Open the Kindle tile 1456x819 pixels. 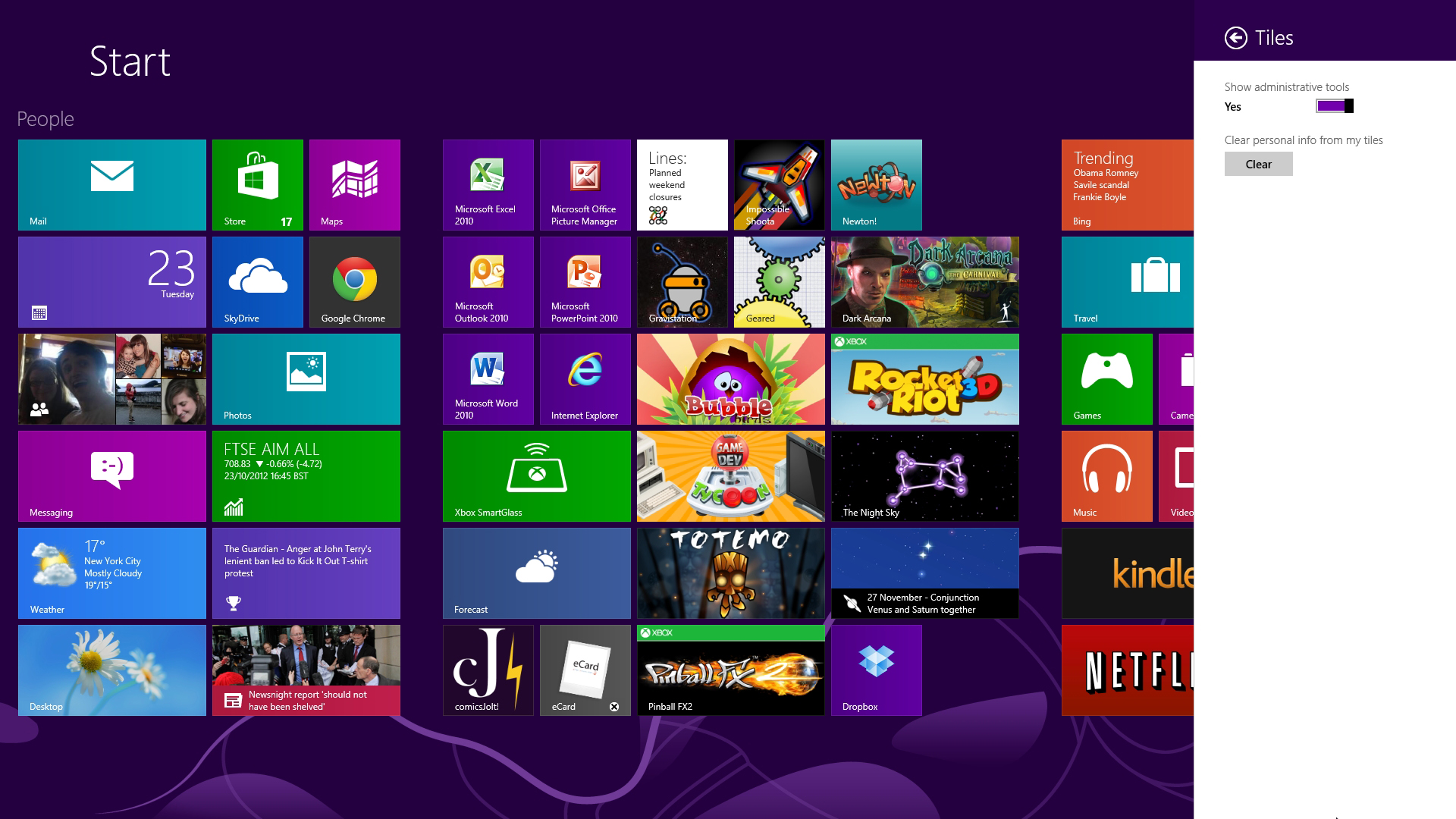pos(1128,573)
